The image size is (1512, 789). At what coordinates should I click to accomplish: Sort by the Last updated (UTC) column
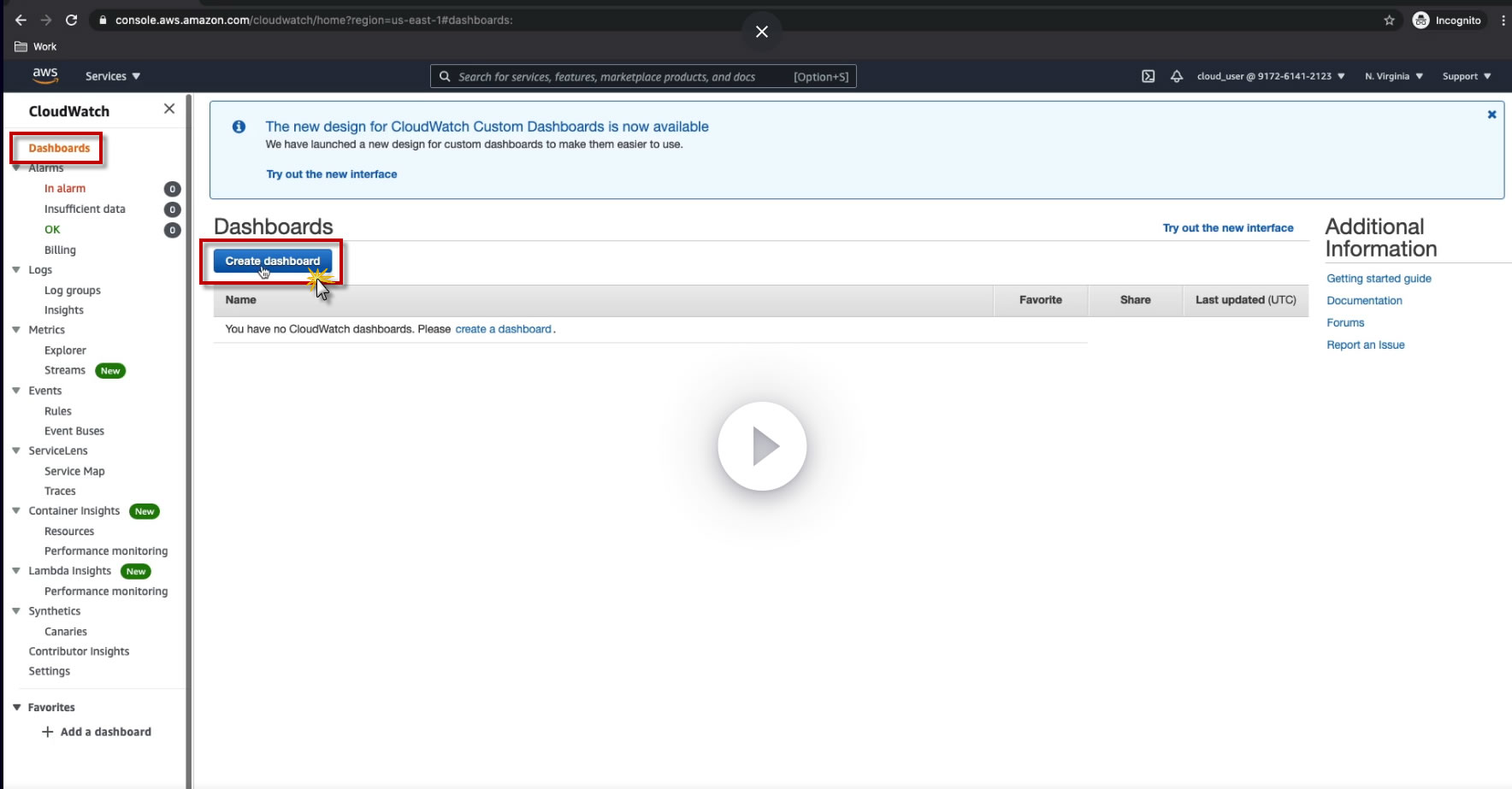coord(1245,300)
